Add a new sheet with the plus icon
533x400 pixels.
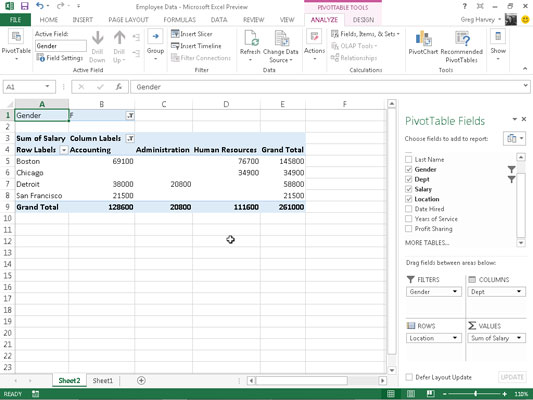coord(141,380)
